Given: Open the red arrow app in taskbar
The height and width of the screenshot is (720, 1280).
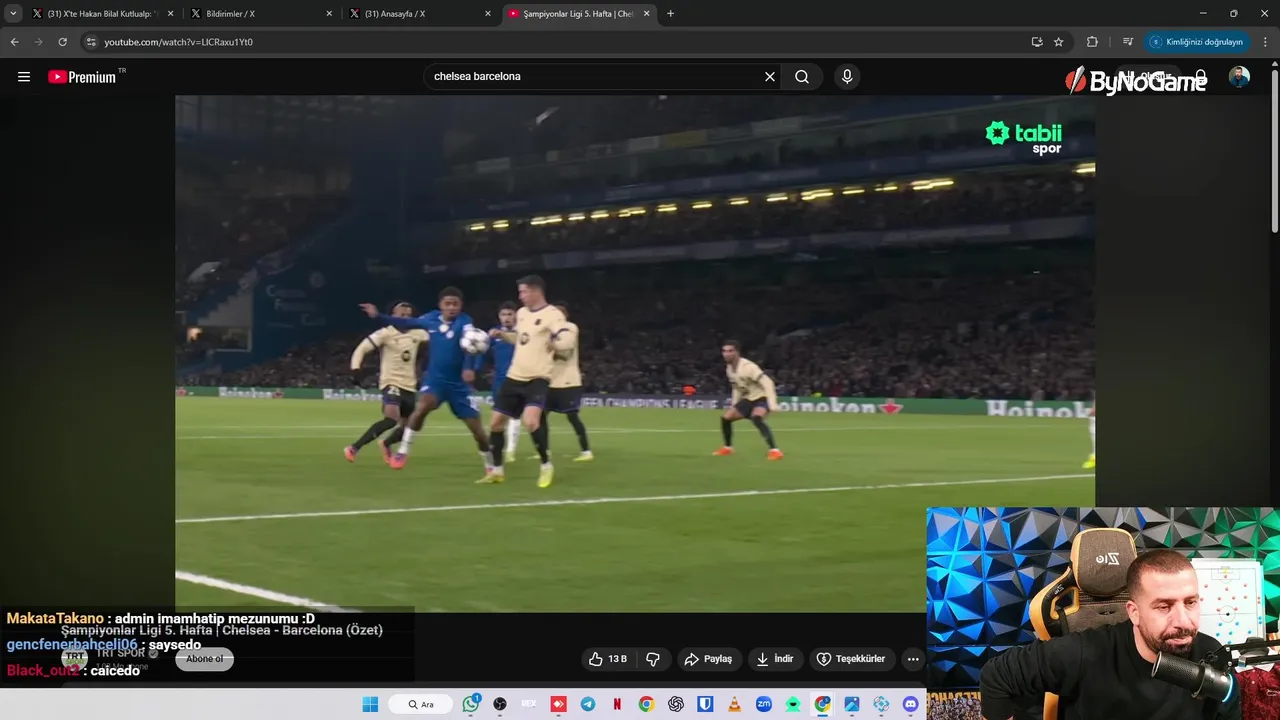Looking at the screenshot, I should point(558,704).
